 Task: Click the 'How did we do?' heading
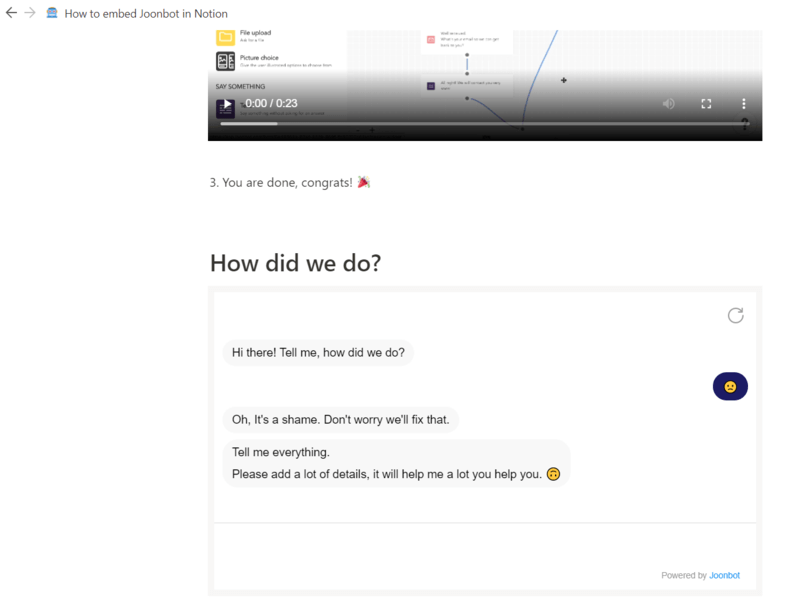pyautogui.click(x=295, y=263)
